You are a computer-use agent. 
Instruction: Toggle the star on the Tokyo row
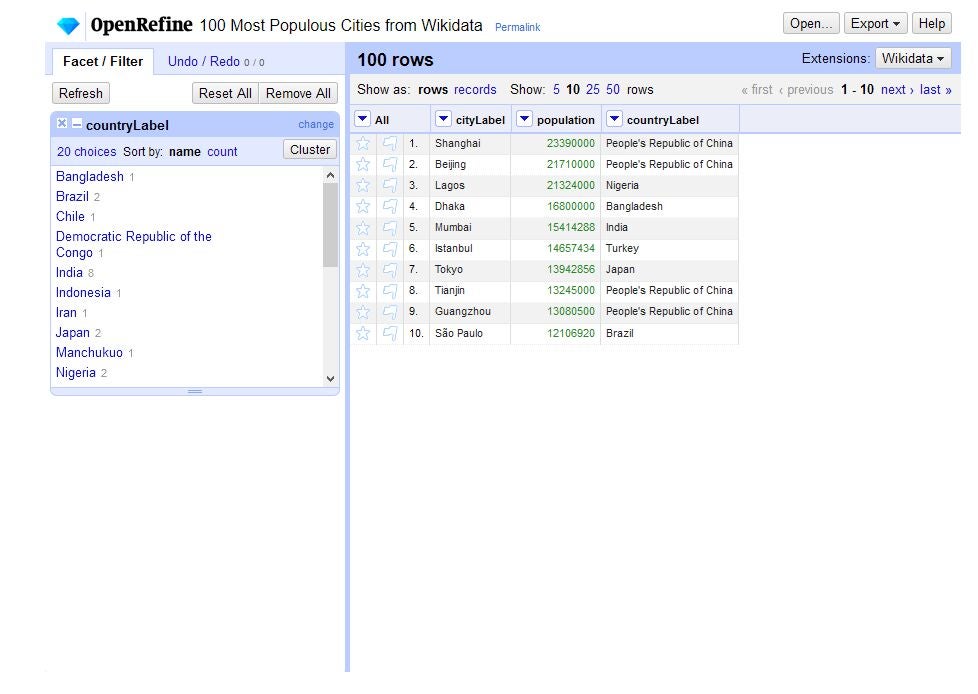362,269
